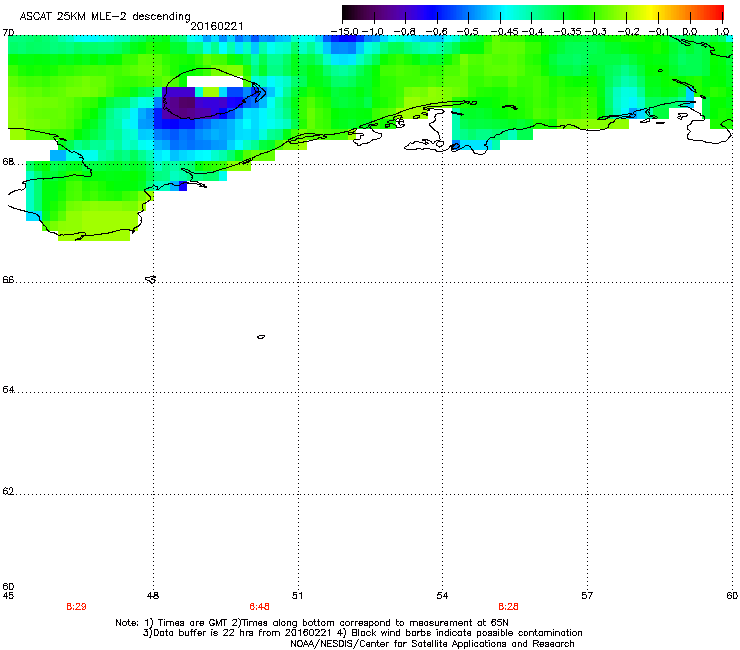Click the red pass time '6:48'

pyautogui.click(x=259, y=607)
